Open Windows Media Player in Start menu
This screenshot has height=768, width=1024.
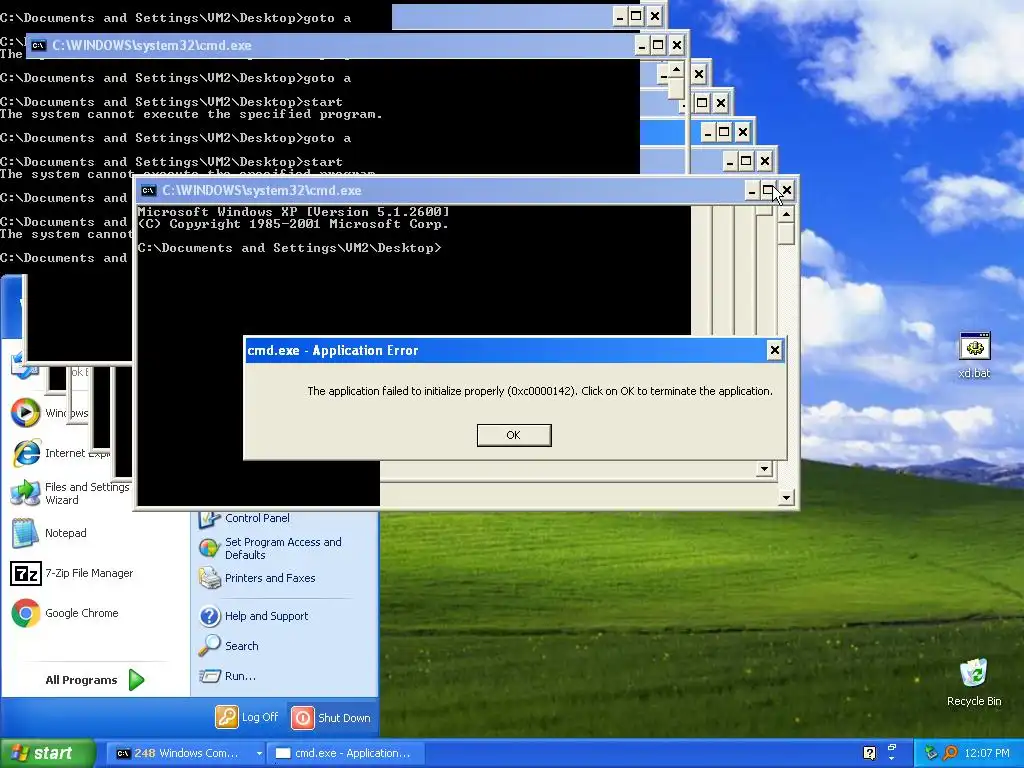50,413
